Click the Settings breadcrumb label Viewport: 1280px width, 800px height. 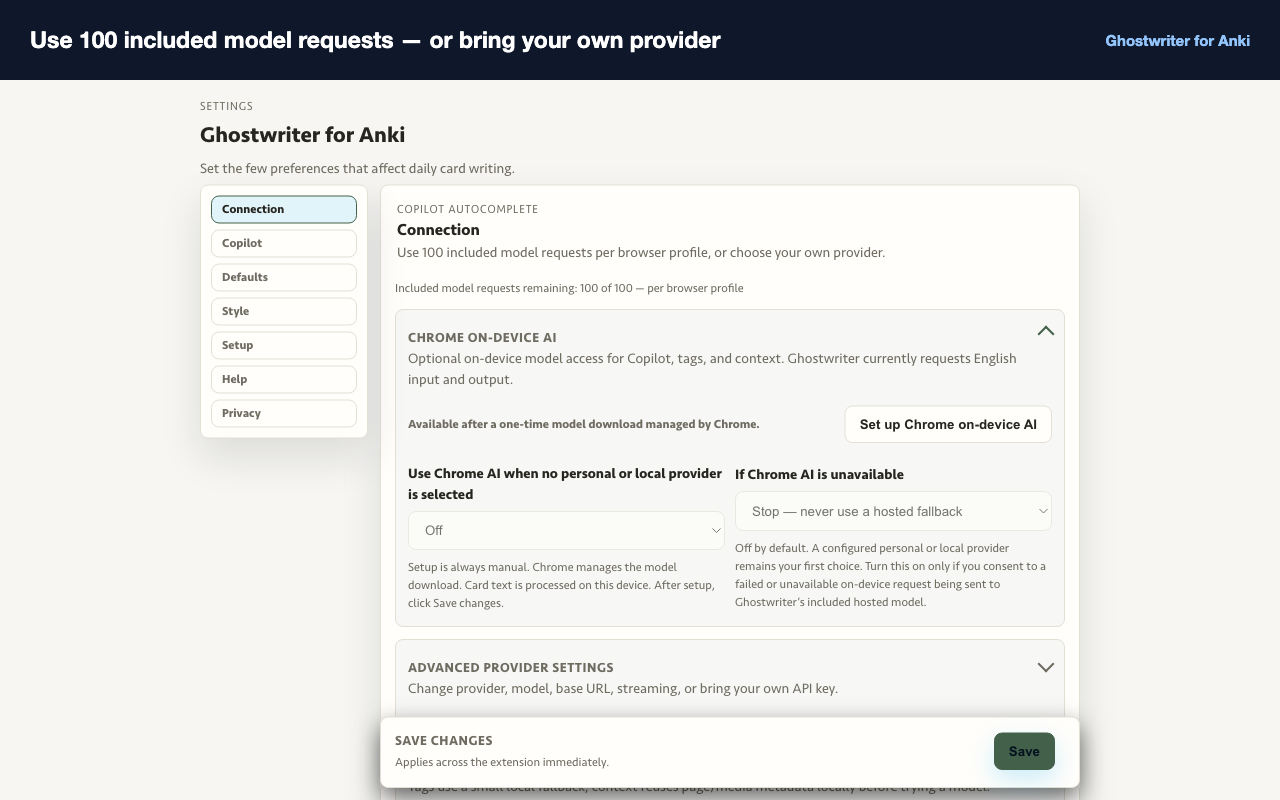tap(226, 106)
